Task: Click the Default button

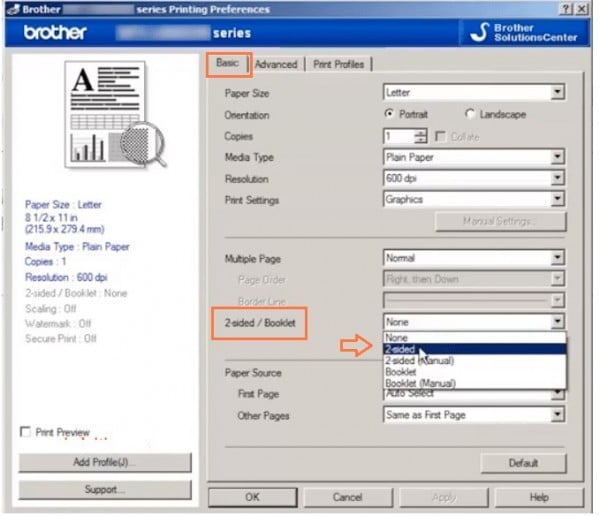Action: tap(523, 463)
